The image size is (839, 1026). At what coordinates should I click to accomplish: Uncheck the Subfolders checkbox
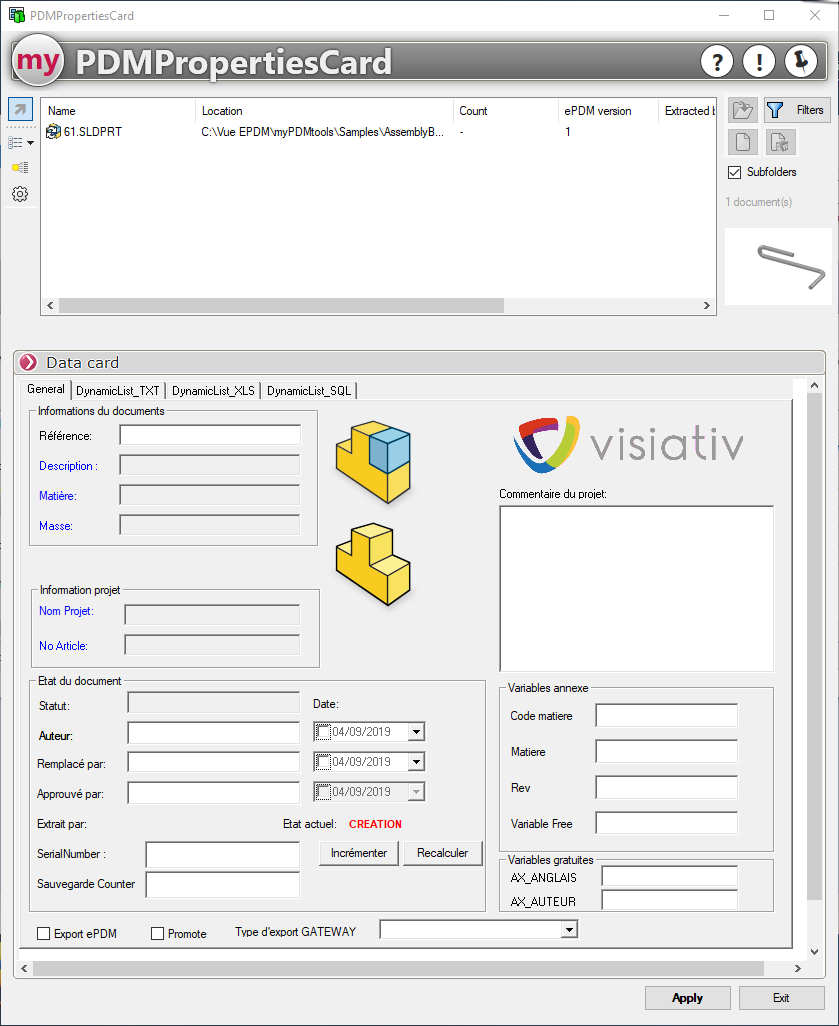(x=735, y=172)
